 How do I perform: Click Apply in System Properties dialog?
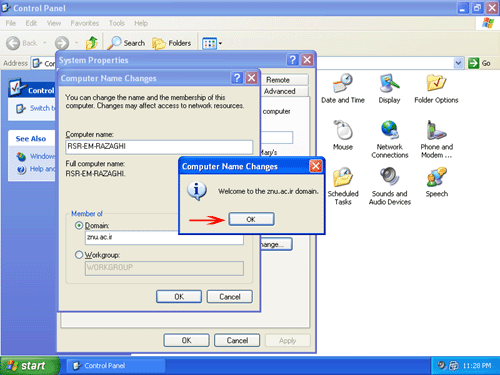[288, 340]
